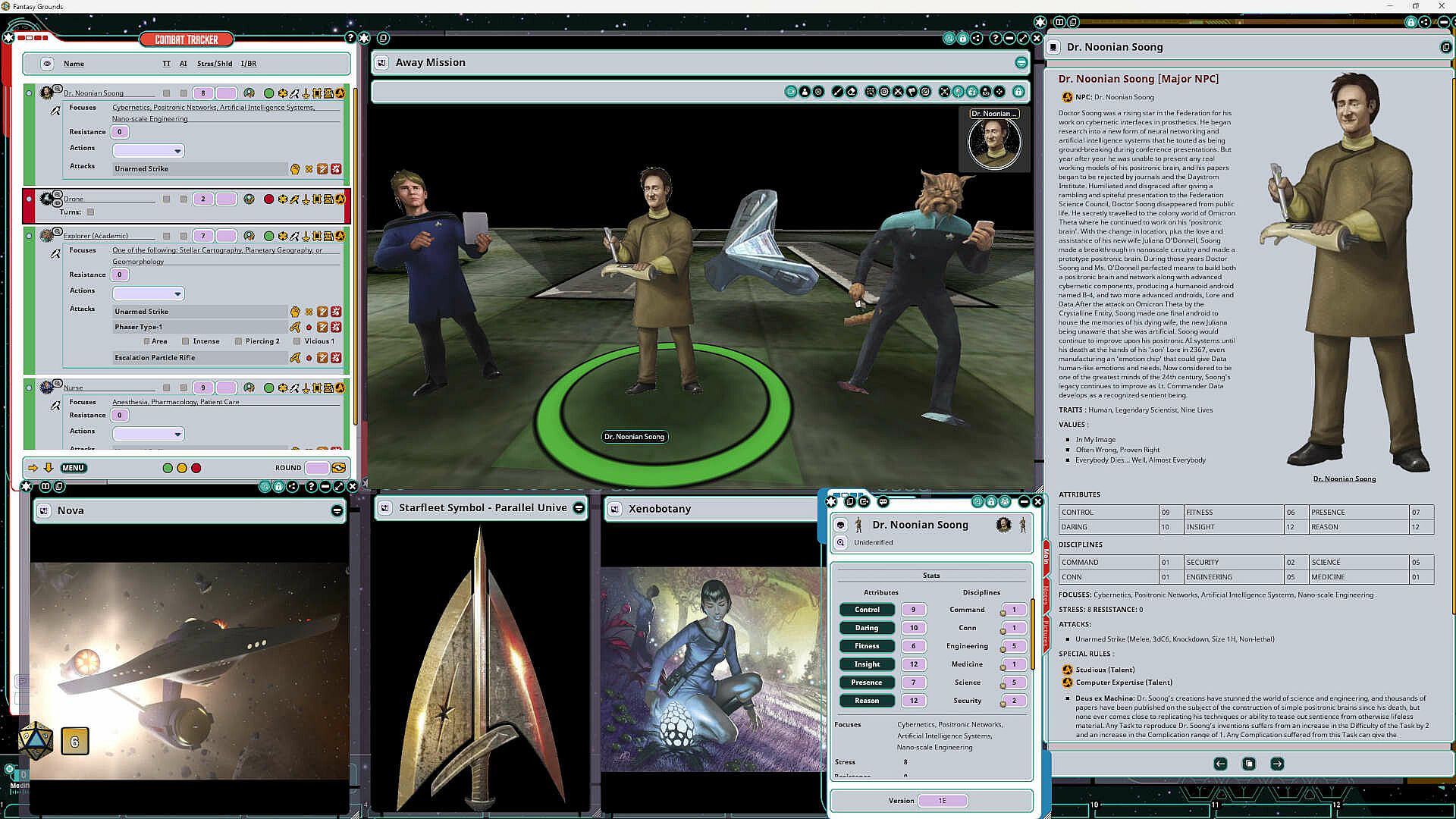Open the Explorer (Academic) Actions dropdown
The height and width of the screenshot is (819, 1456).
tap(149, 293)
